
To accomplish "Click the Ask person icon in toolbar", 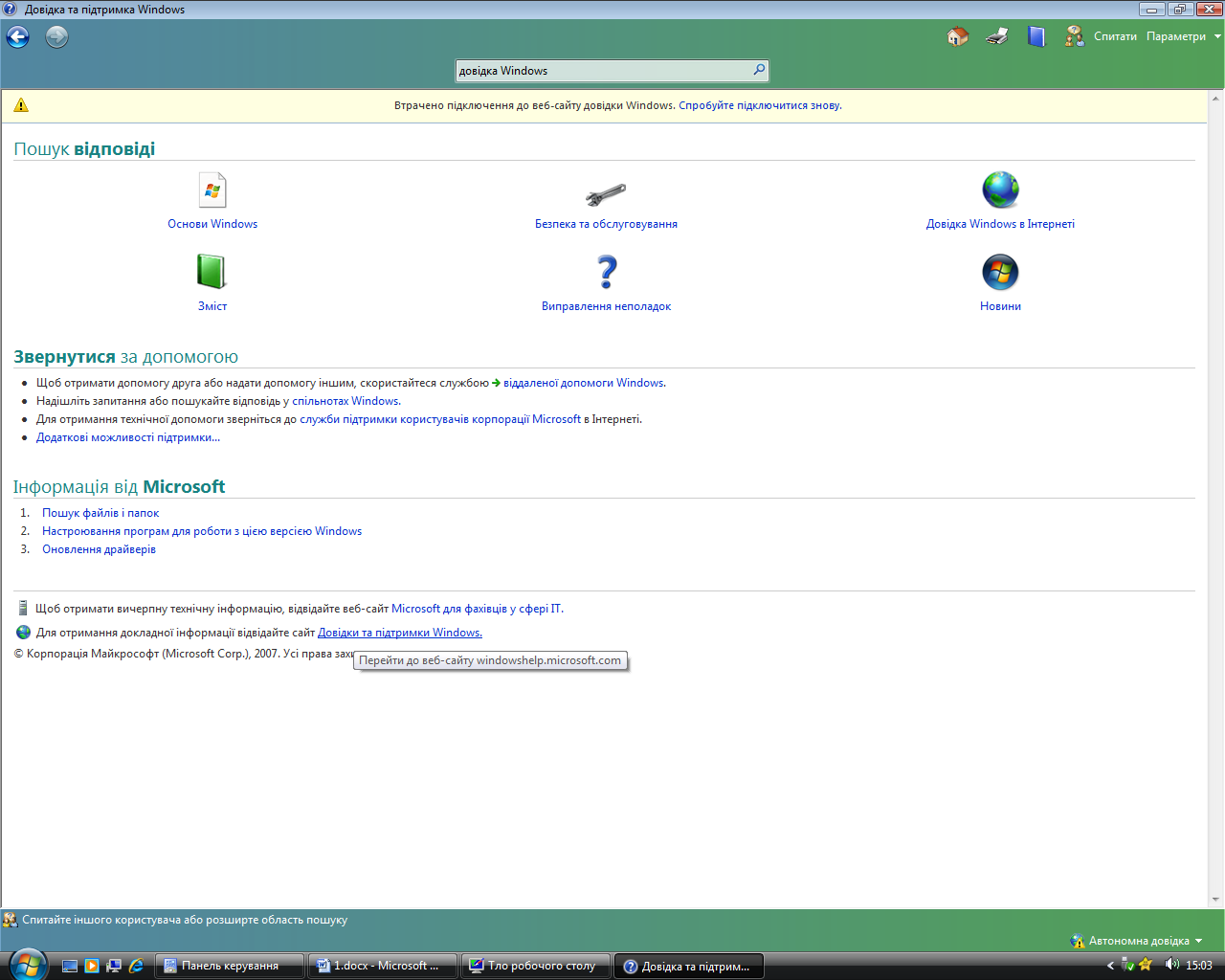I will [x=1074, y=36].
